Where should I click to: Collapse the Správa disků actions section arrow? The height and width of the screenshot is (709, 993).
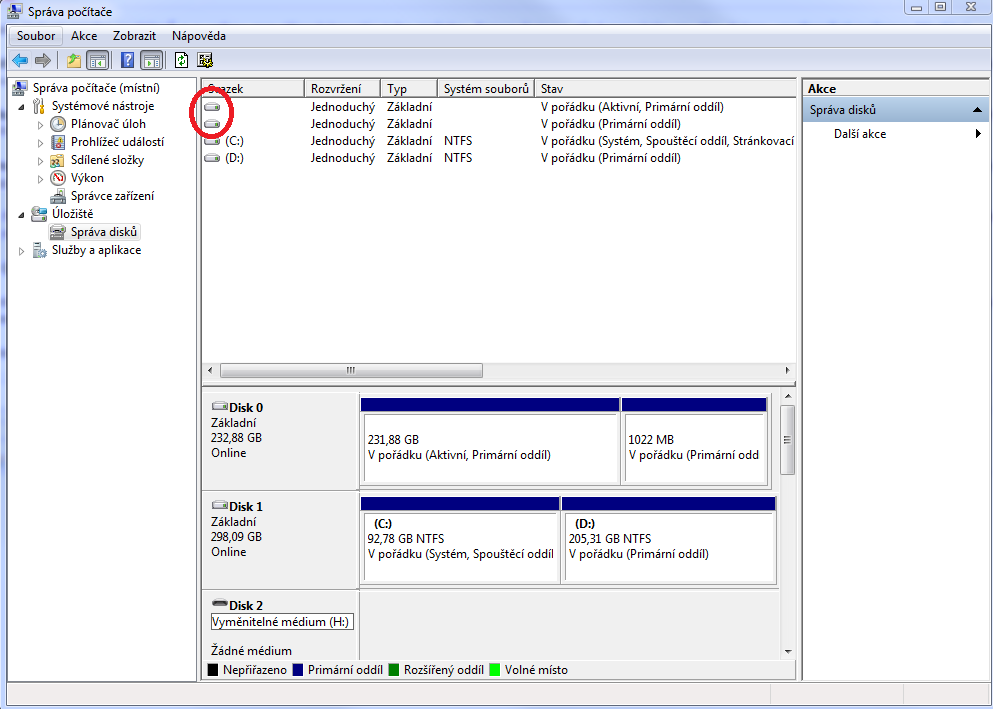click(x=978, y=110)
